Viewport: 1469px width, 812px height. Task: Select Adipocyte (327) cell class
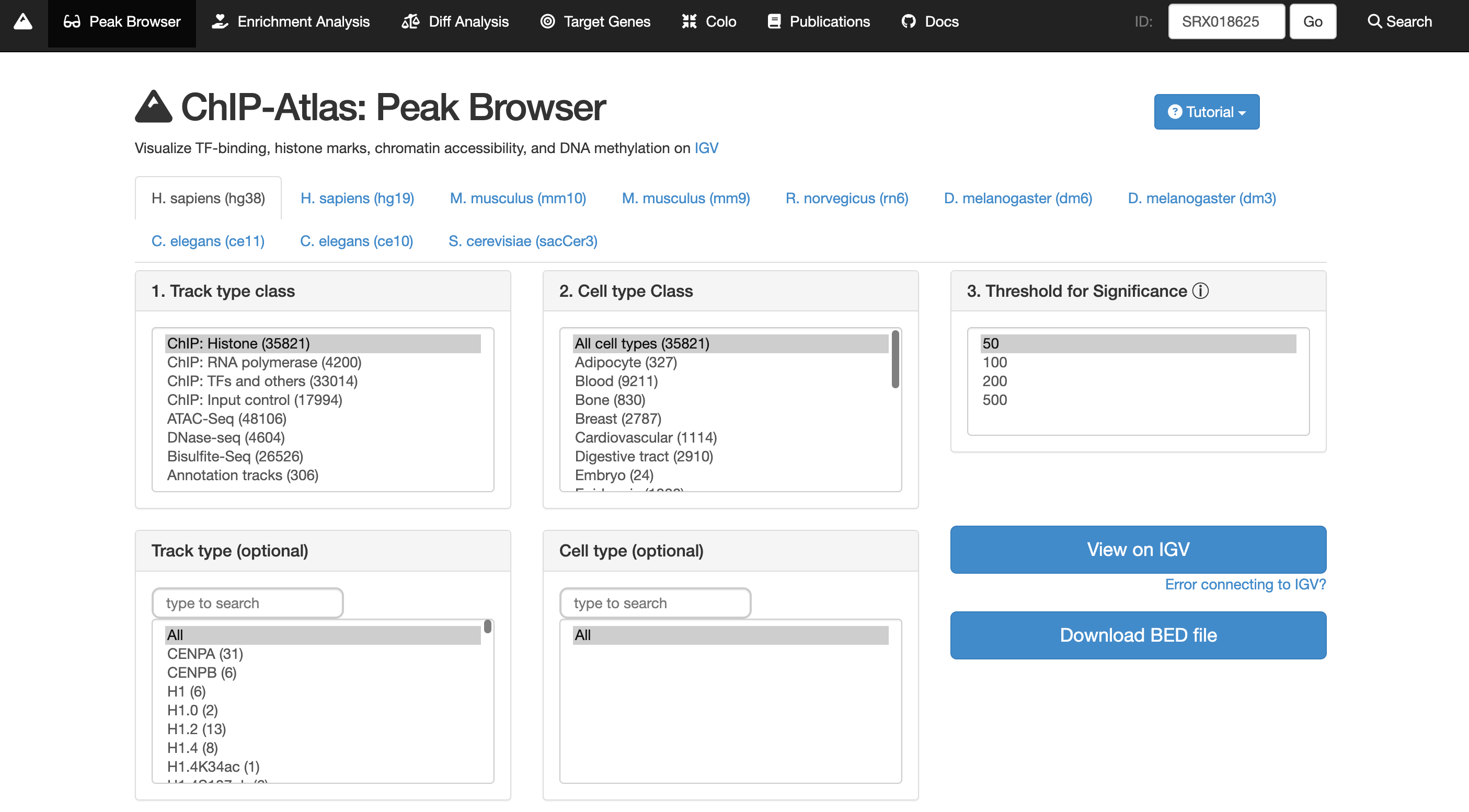(x=730, y=363)
